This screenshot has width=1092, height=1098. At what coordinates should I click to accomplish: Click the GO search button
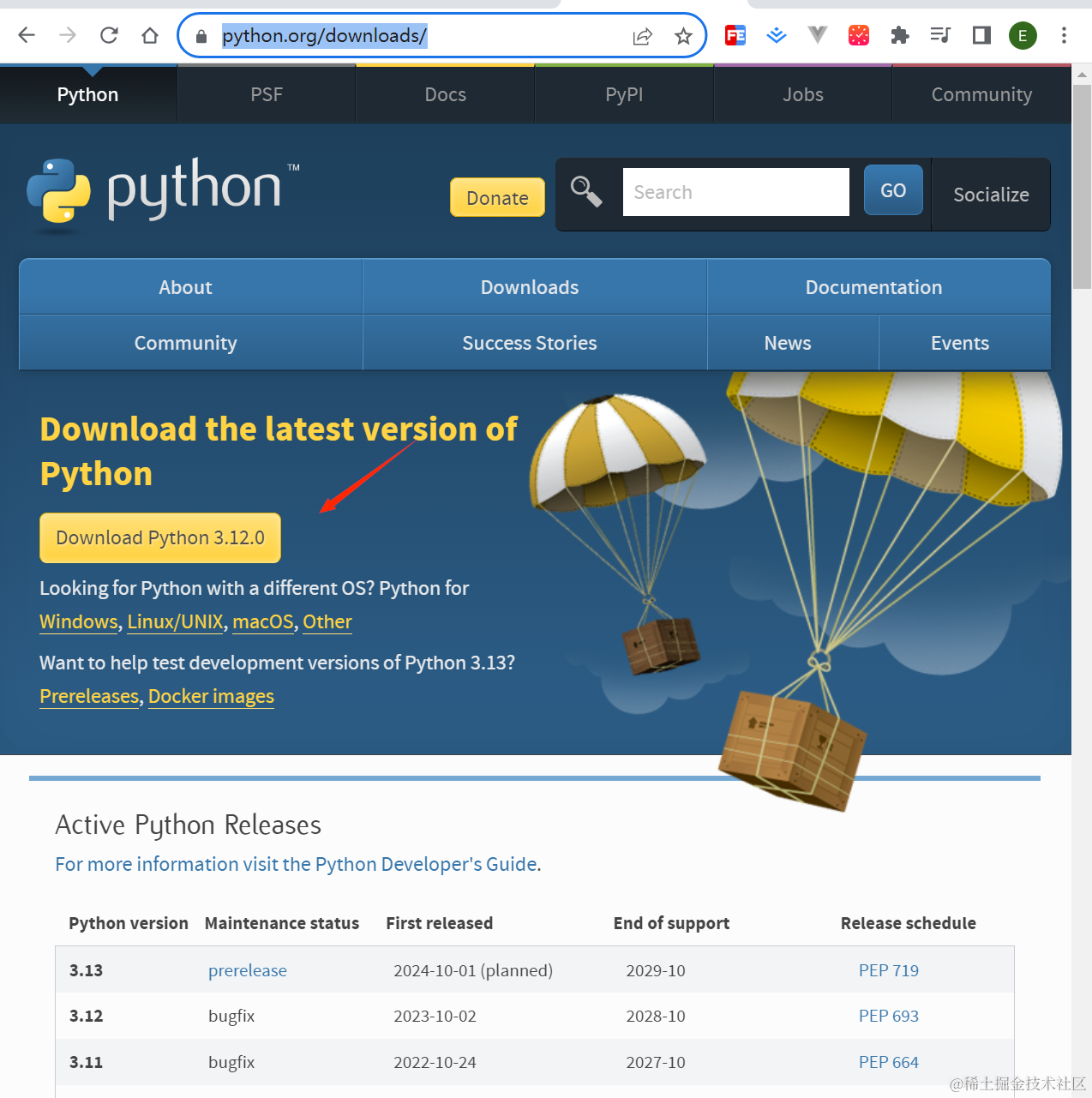pyautogui.click(x=893, y=190)
